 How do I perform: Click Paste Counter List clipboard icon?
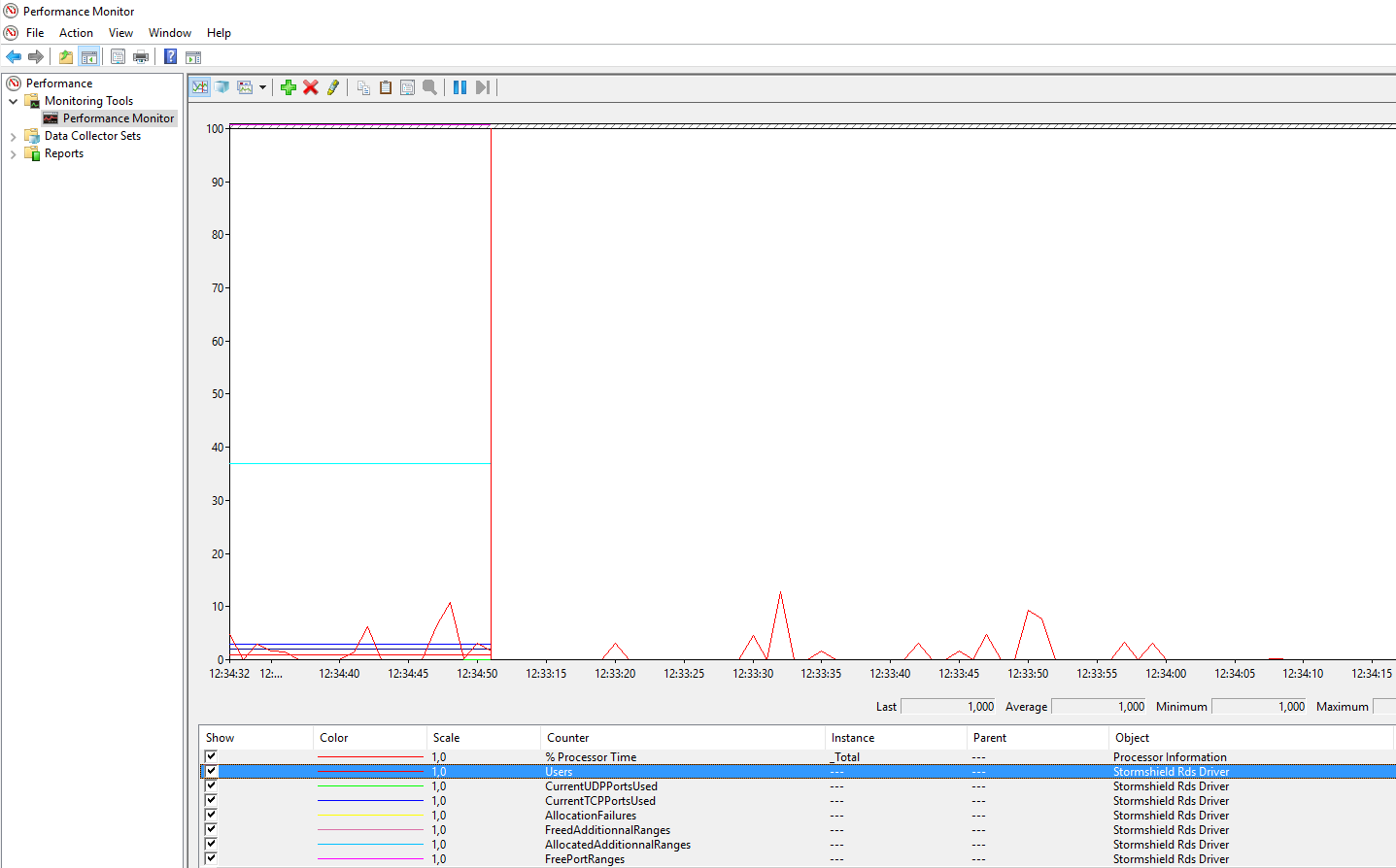tap(386, 87)
